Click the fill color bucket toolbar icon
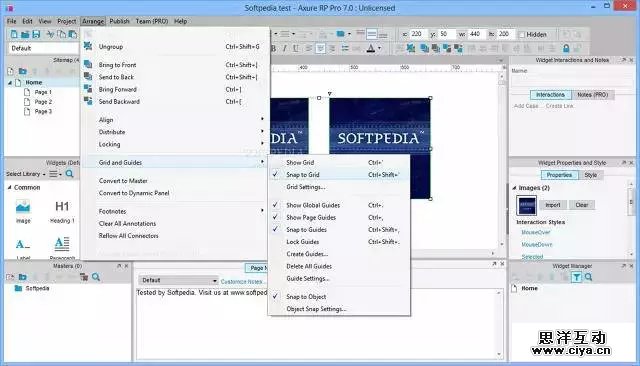Viewport: 640px width, 366px height. point(340,34)
